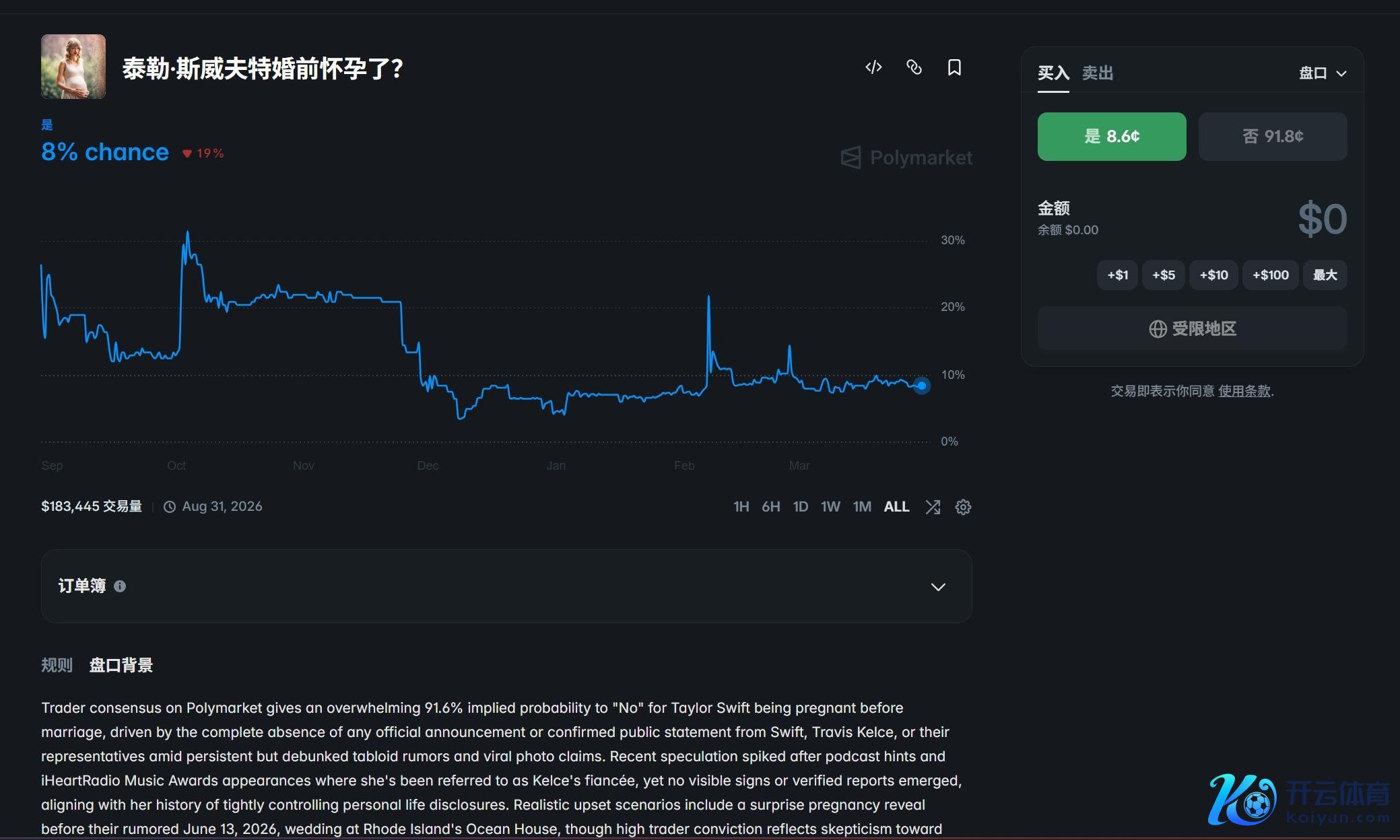Screen dimensions: 1400x840
Task: Add +$100 to the amount
Action: (x=1270, y=275)
